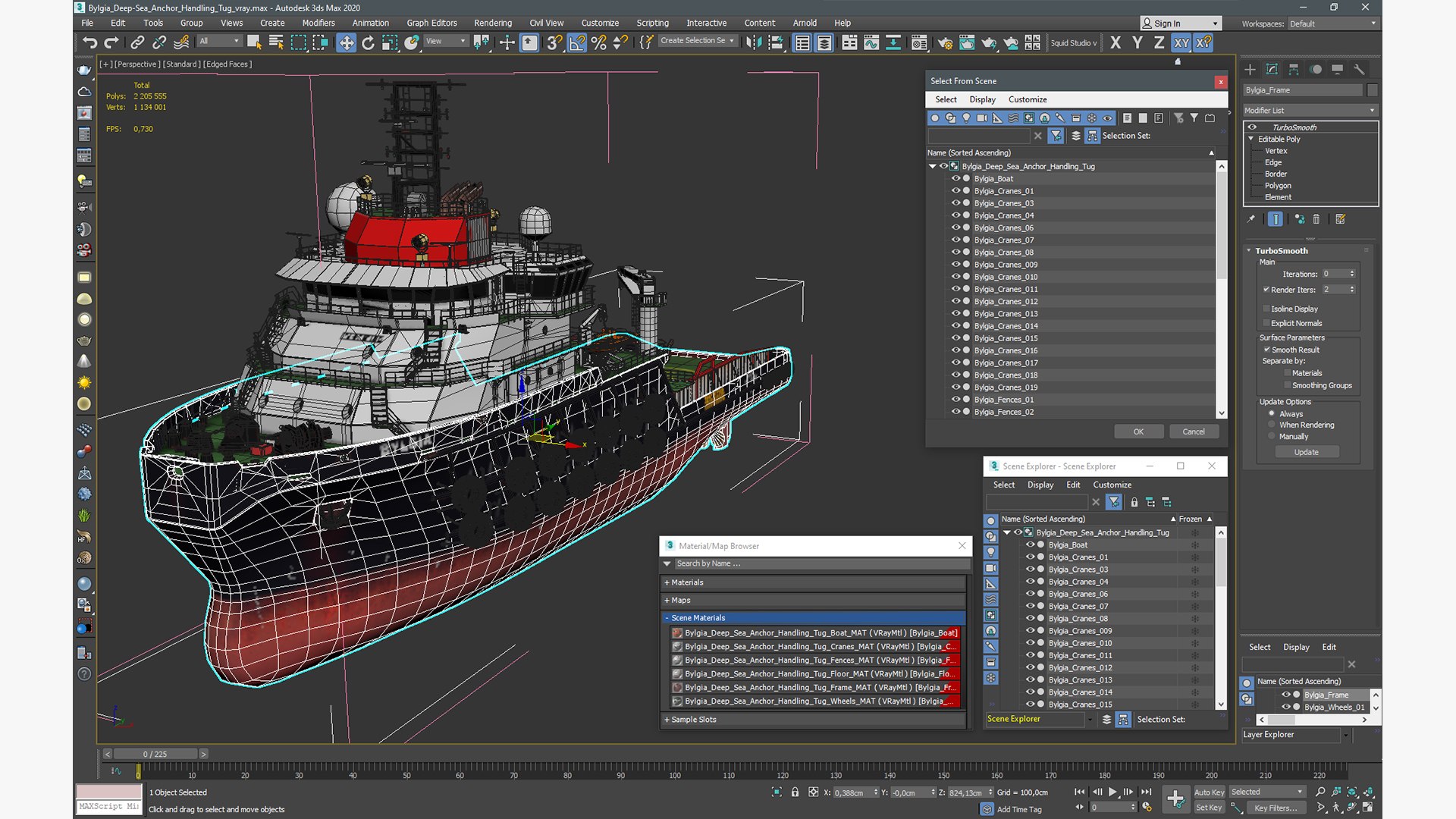Screen dimensions: 1456x819
Task: Click Play Animation button
Action: (1112, 792)
